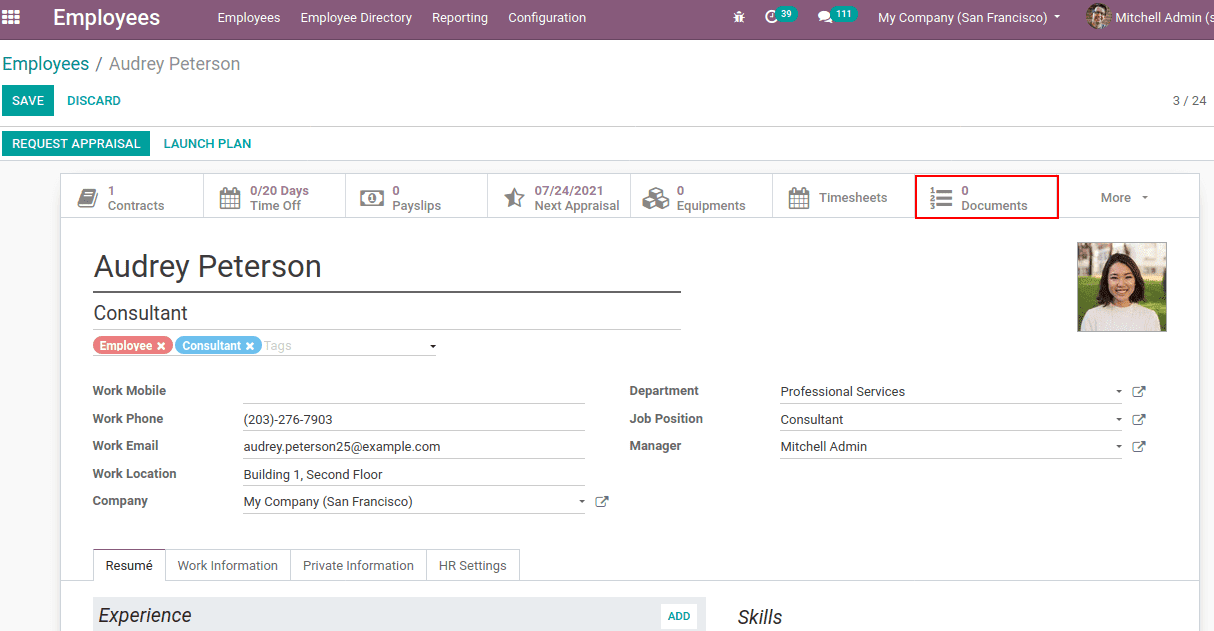Open the apps grid menu icon
The height and width of the screenshot is (631, 1214).
[x=11, y=17]
